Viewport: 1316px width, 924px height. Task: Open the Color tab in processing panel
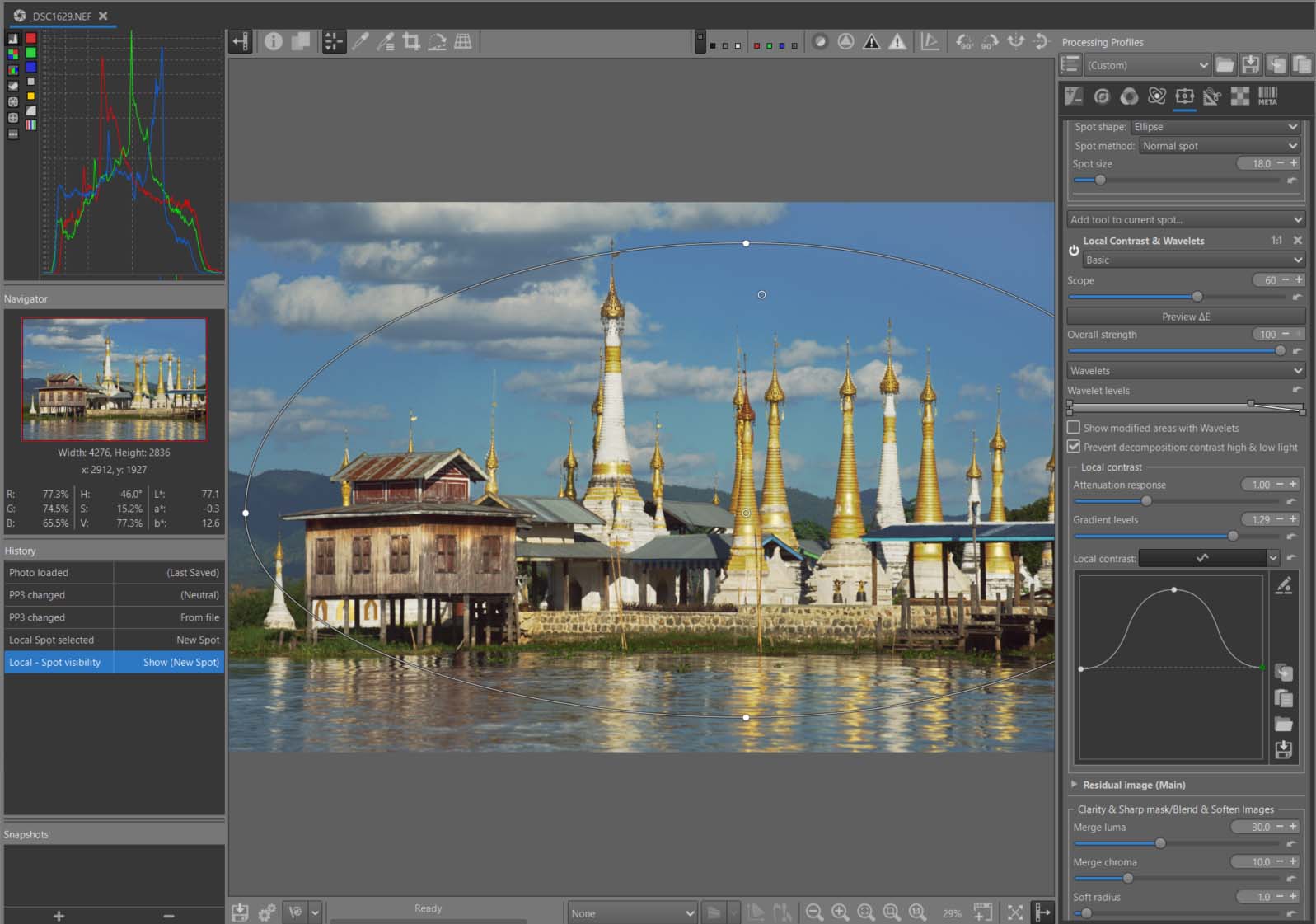[x=1129, y=96]
